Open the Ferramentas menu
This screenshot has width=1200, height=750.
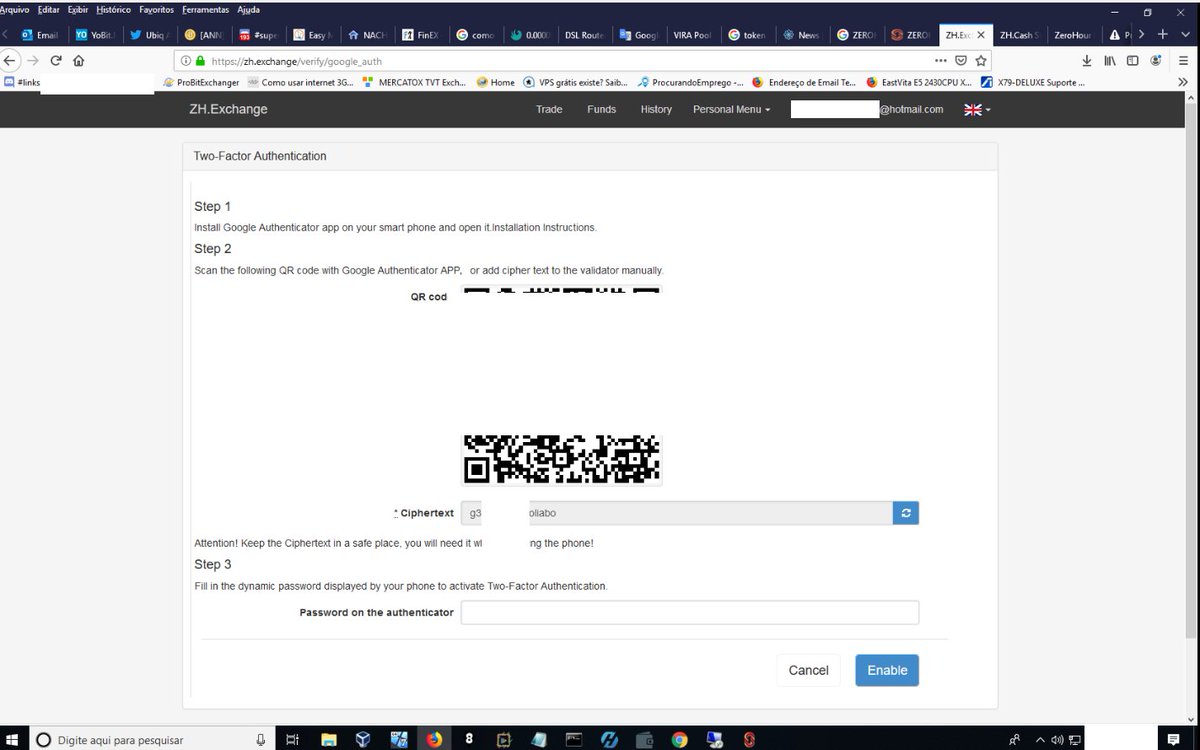pos(205,9)
